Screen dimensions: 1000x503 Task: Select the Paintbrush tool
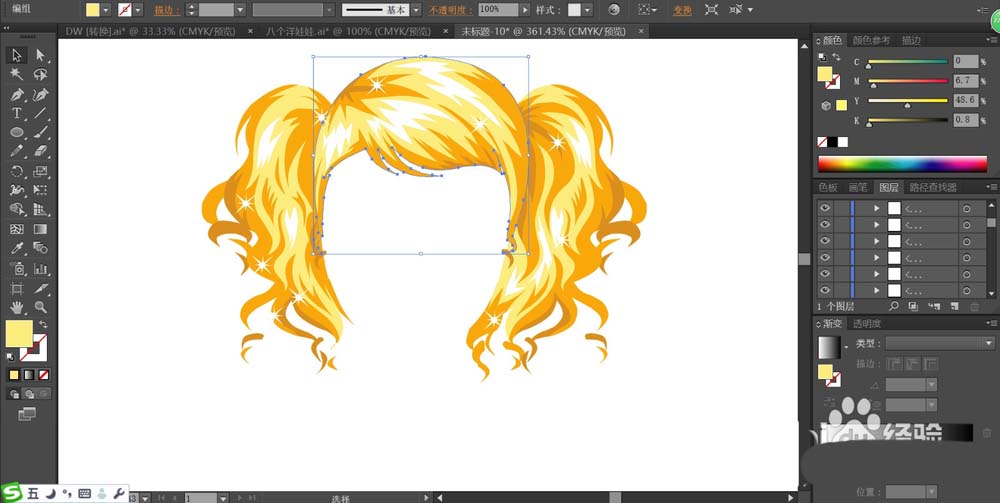coord(41,133)
